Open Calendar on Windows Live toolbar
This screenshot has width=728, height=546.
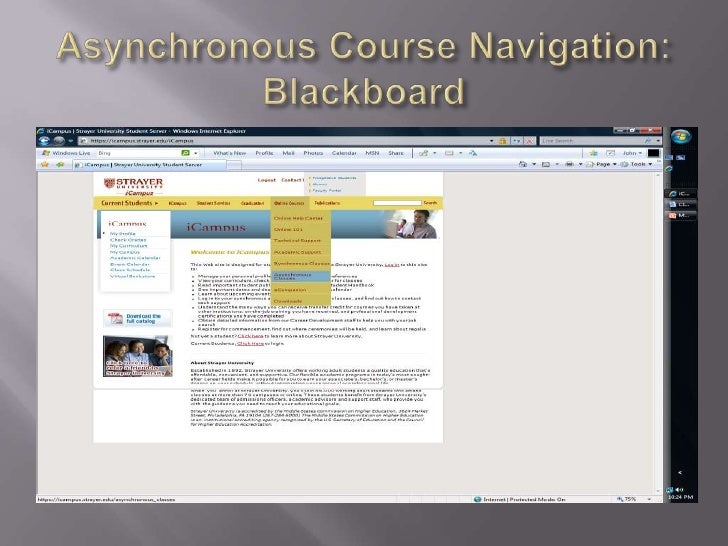tap(344, 153)
